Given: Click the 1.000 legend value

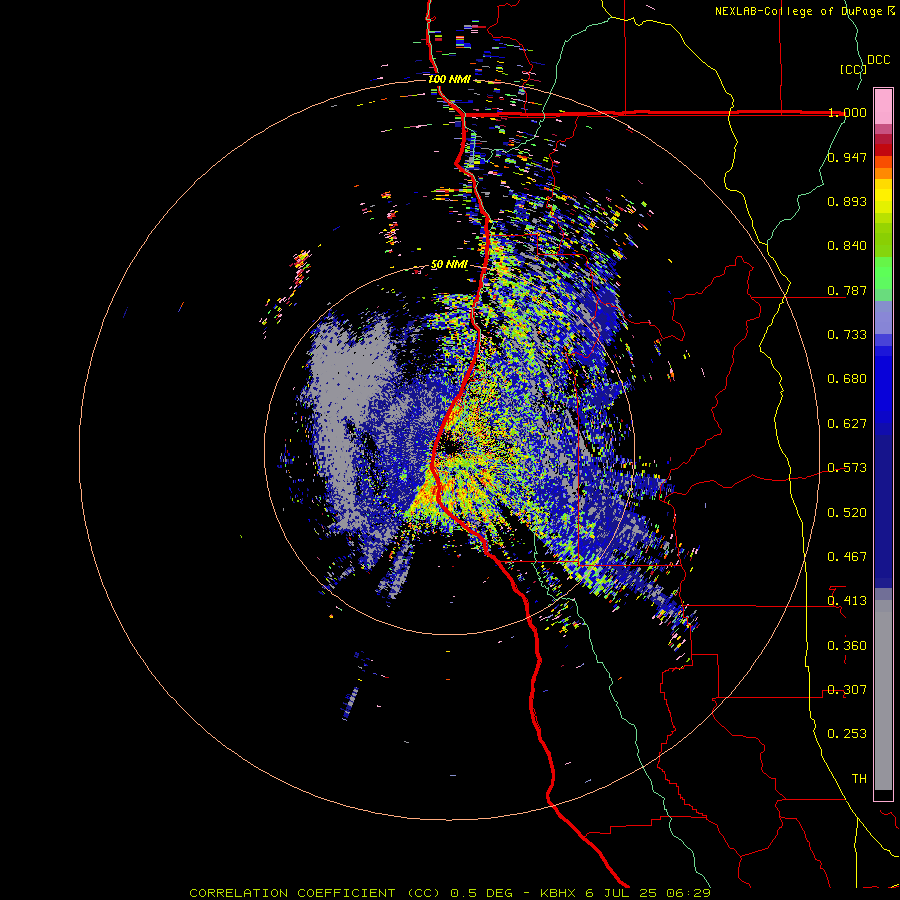Looking at the screenshot, I should [847, 112].
